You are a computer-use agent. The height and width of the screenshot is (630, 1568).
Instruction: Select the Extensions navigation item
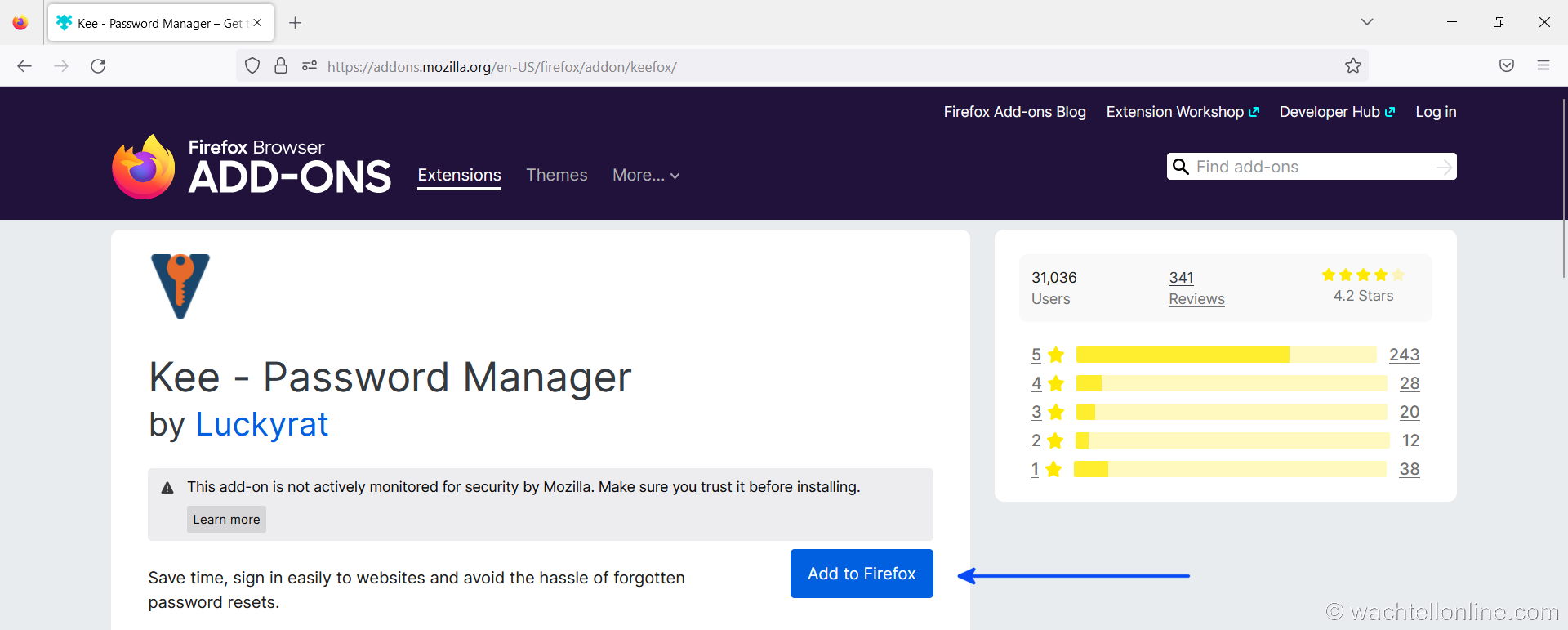pos(459,175)
